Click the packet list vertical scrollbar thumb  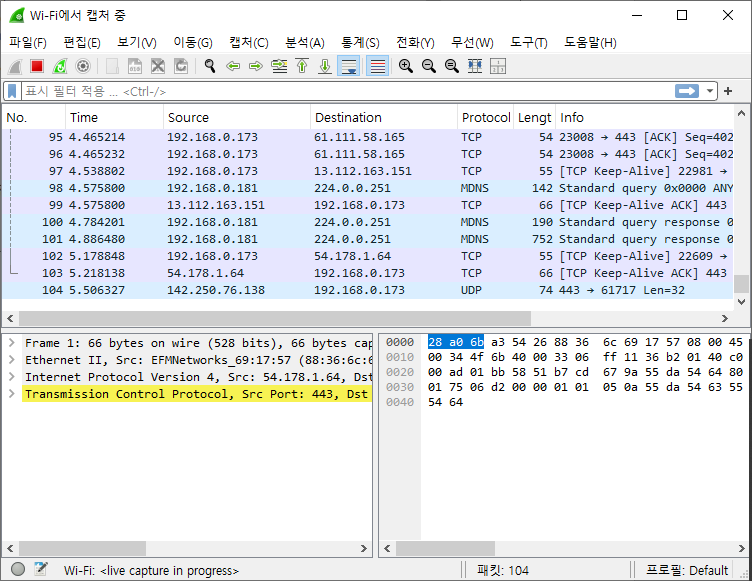(x=741, y=284)
